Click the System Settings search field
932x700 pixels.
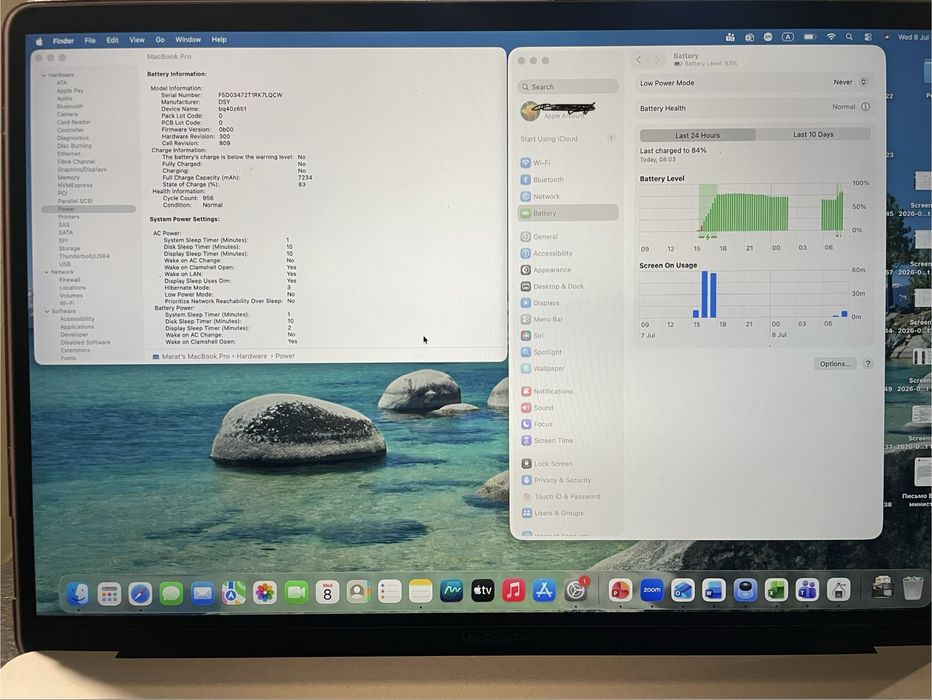click(x=568, y=87)
